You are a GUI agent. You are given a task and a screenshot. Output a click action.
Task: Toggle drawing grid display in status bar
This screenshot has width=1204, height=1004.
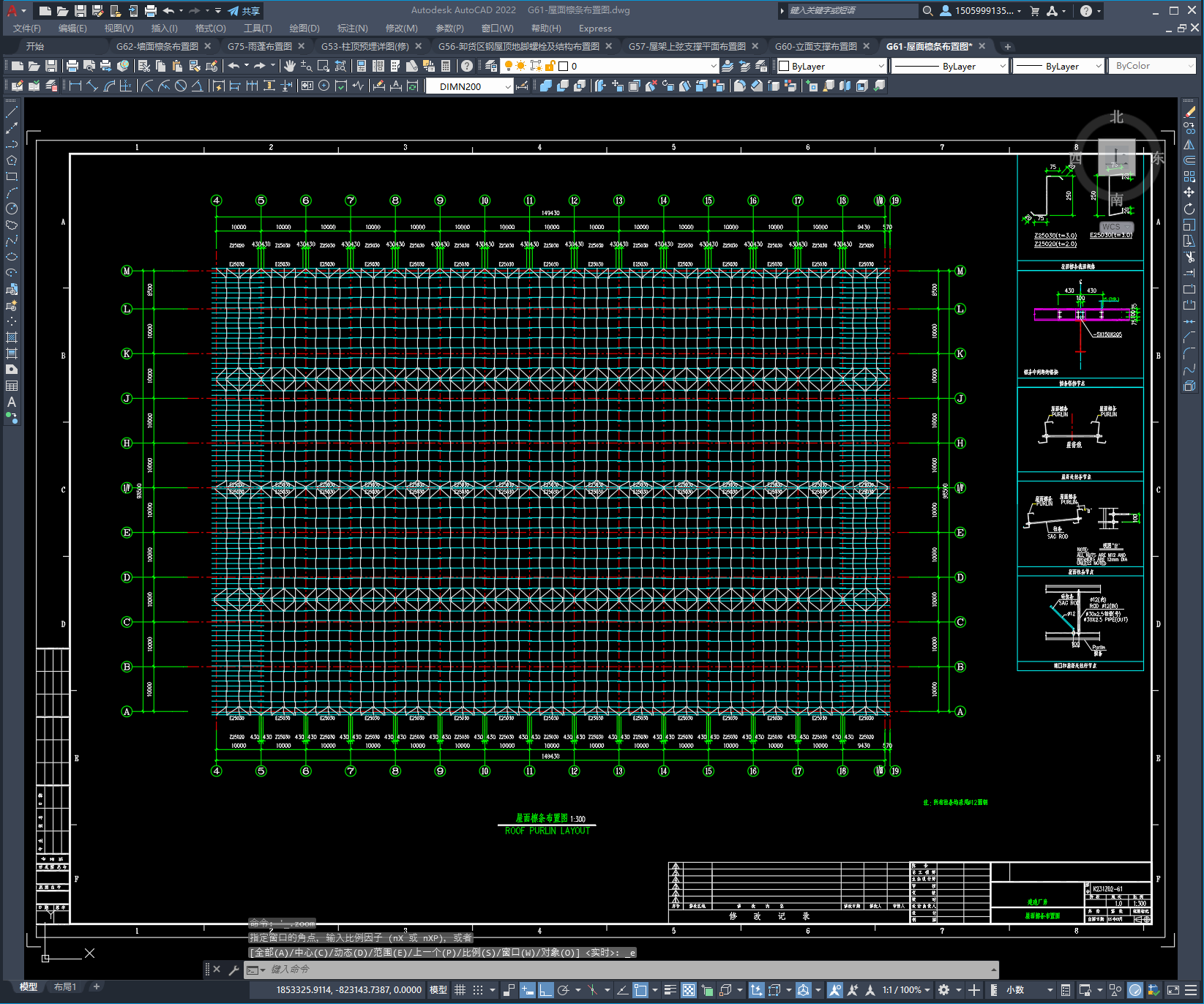coord(460,990)
